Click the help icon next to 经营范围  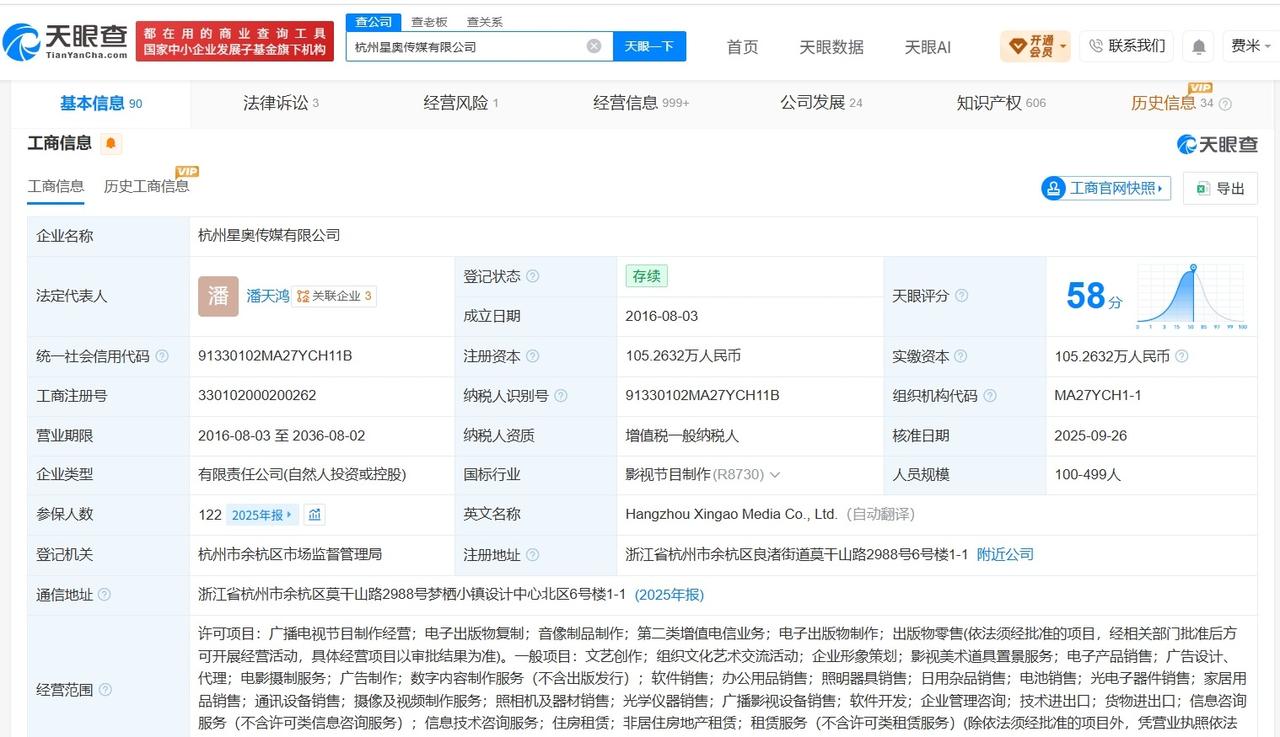pos(105,690)
